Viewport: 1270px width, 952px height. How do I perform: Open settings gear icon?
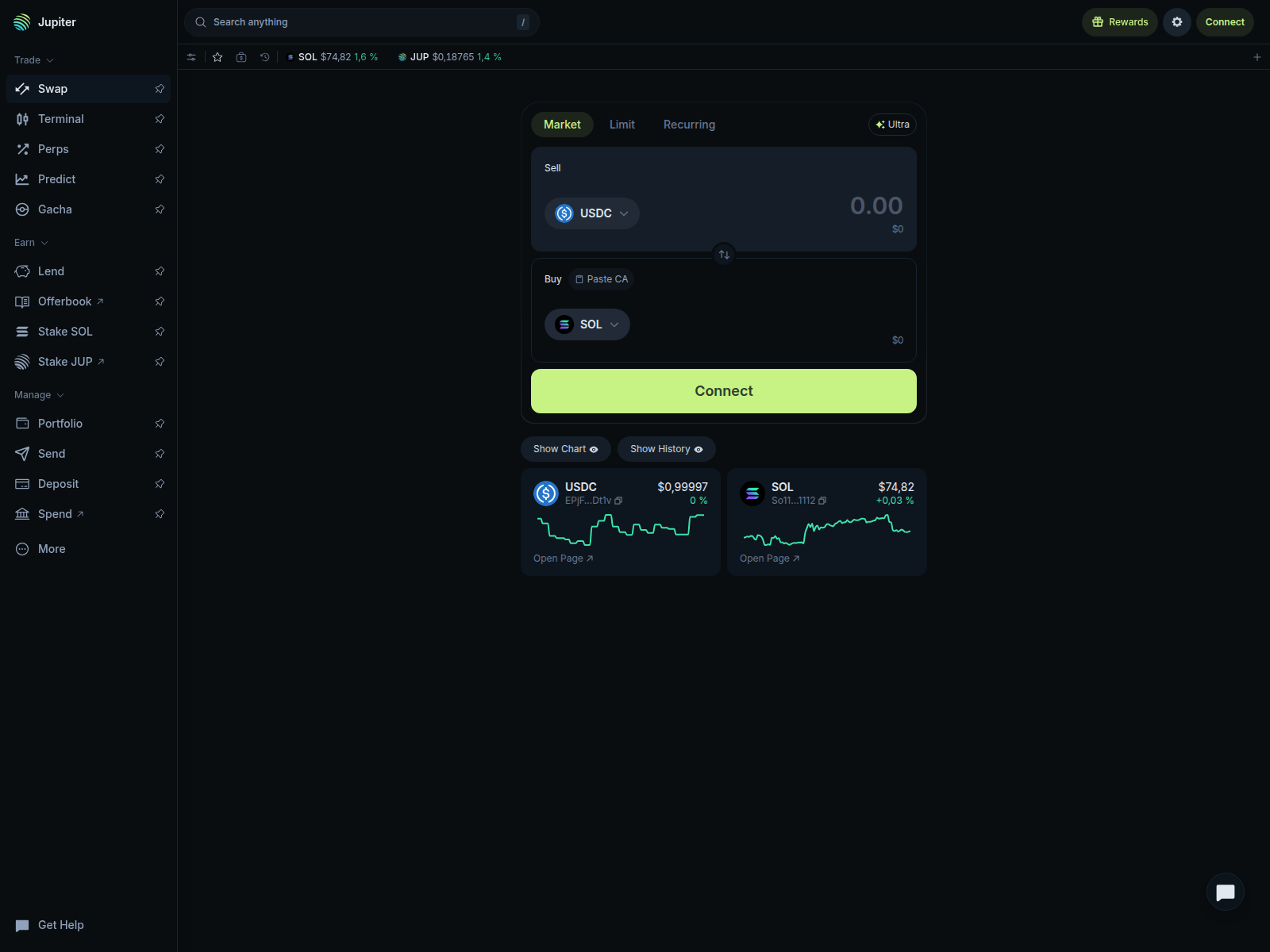click(x=1177, y=22)
